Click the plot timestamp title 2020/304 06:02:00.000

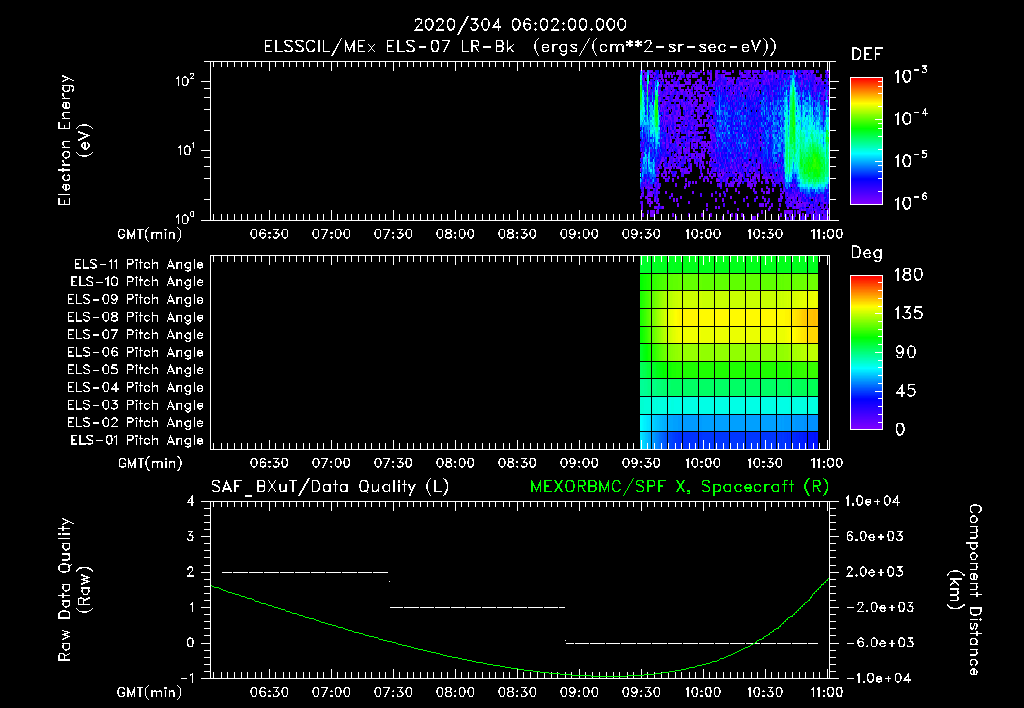520,25
